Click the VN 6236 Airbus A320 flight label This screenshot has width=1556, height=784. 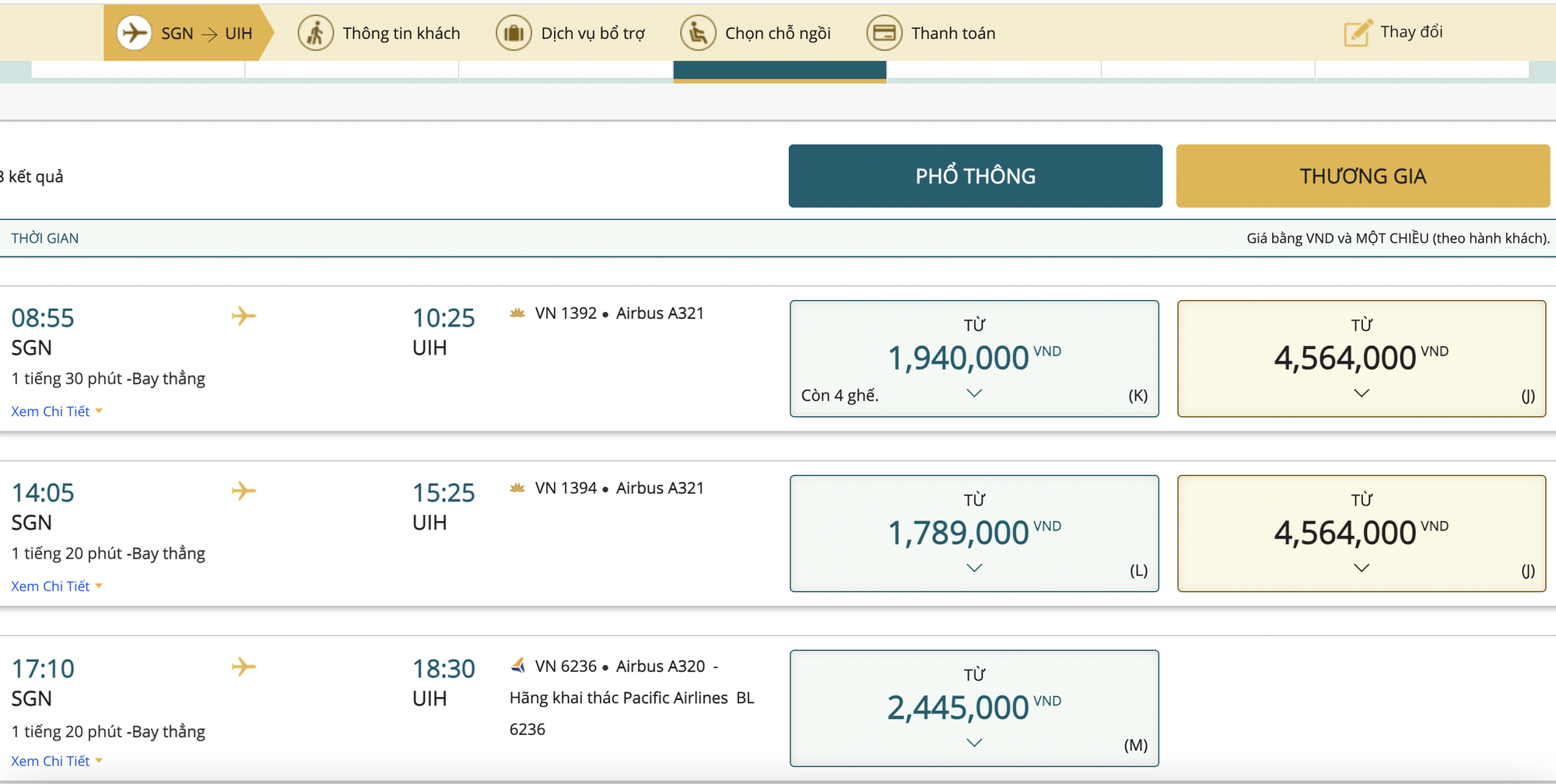pyautogui.click(x=620, y=666)
